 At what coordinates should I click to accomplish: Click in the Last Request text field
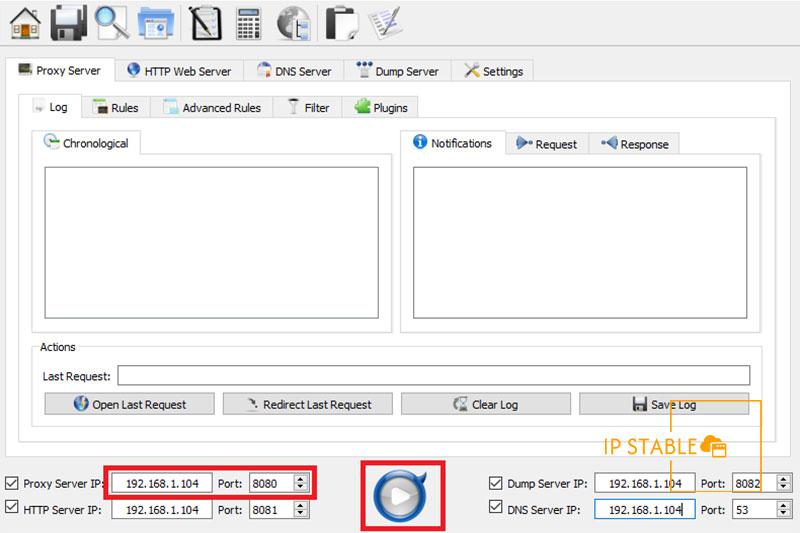[433, 376]
